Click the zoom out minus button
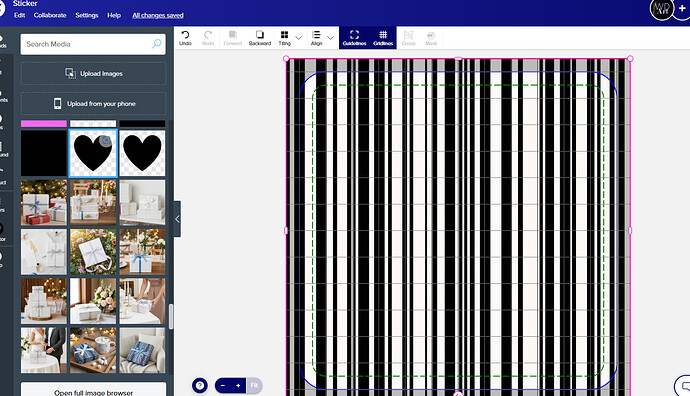The image size is (690, 396). click(223, 385)
